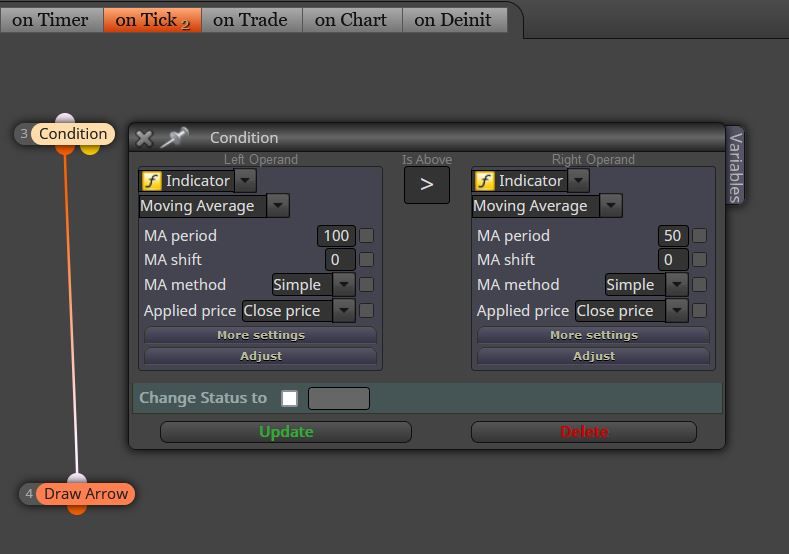Toggle left MA method checkbox
The image size is (789, 554).
[x=367, y=285]
